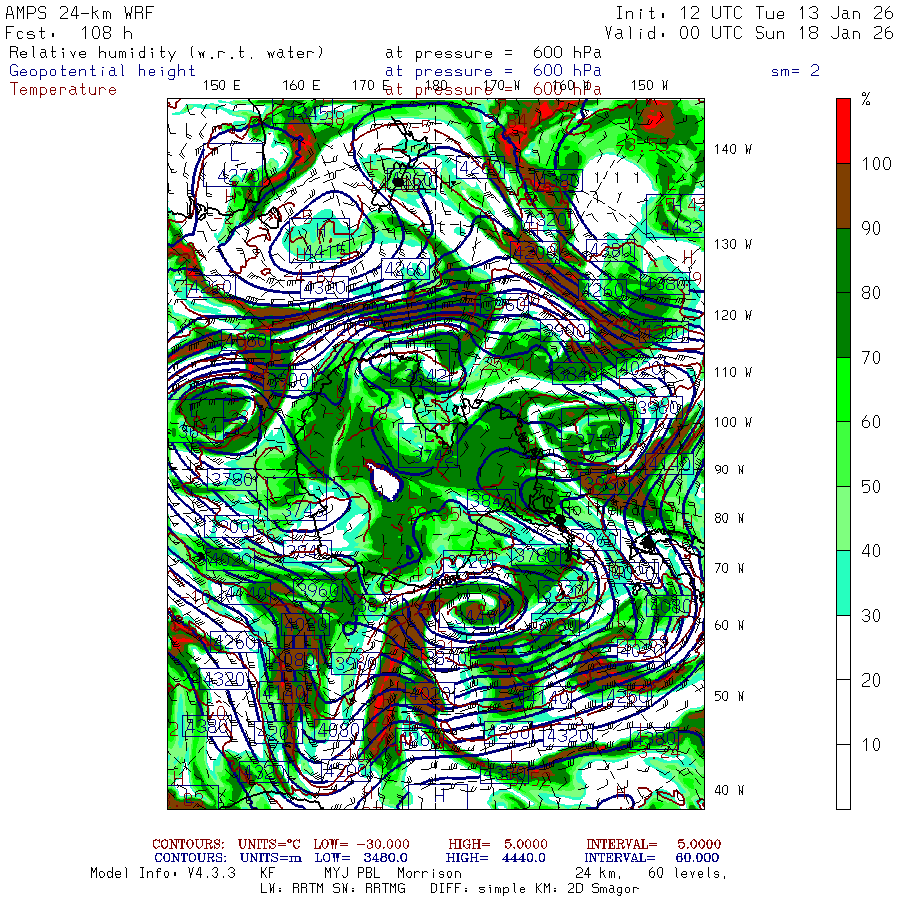Click the "Init: 12 UTC Tue 13 Jan 26" text
The width and height of the screenshot is (900, 900).
pyautogui.click(x=754, y=14)
